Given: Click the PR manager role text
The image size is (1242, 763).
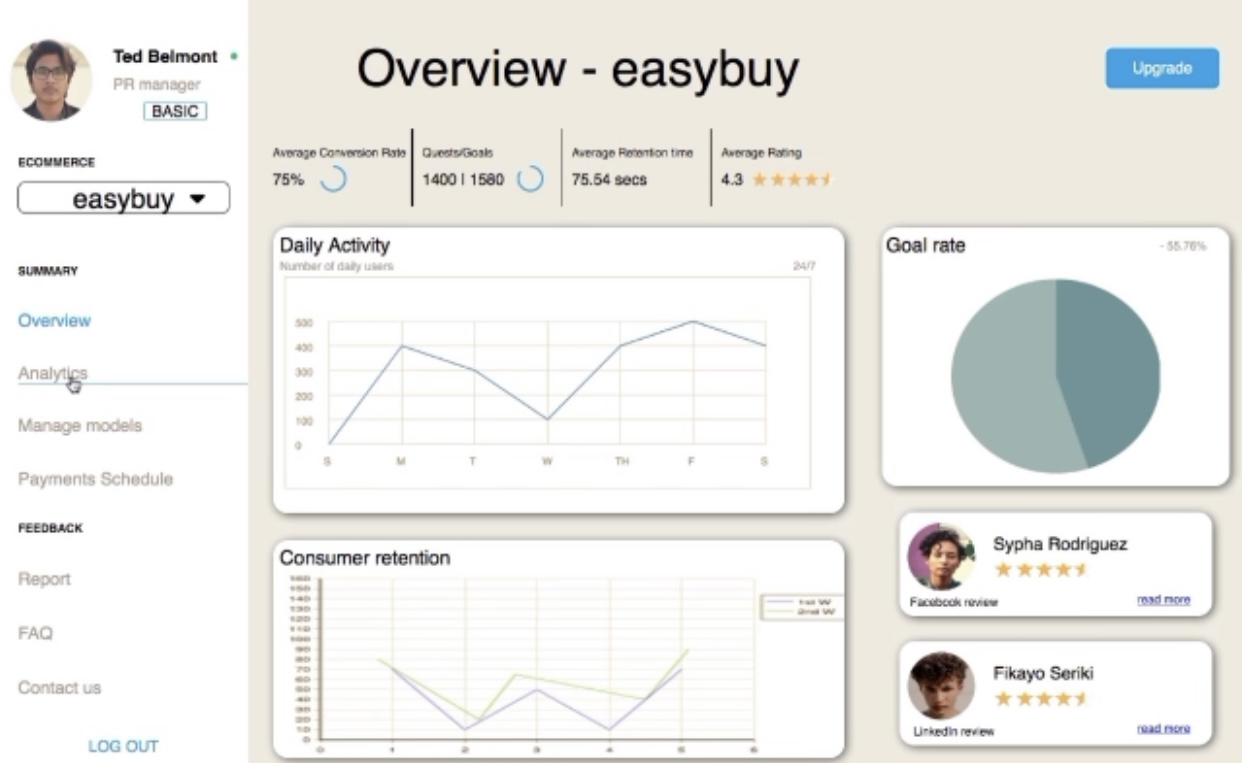Looking at the screenshot, I should coord(156,86).
